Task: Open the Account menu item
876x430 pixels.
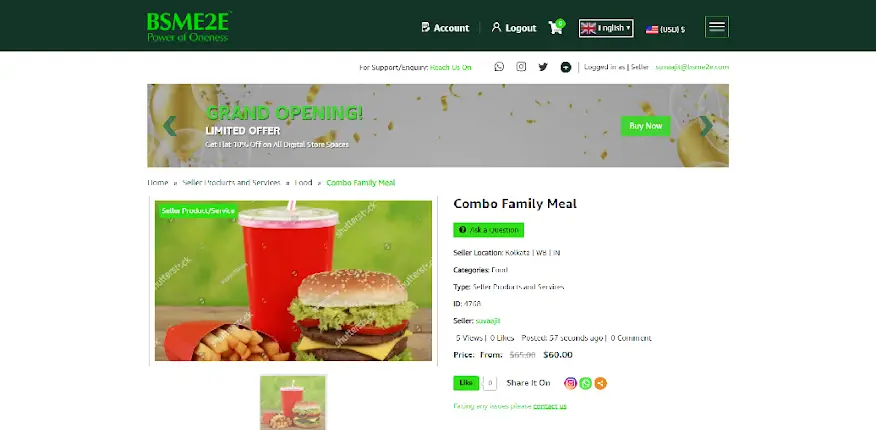Action: click(445, 28)
